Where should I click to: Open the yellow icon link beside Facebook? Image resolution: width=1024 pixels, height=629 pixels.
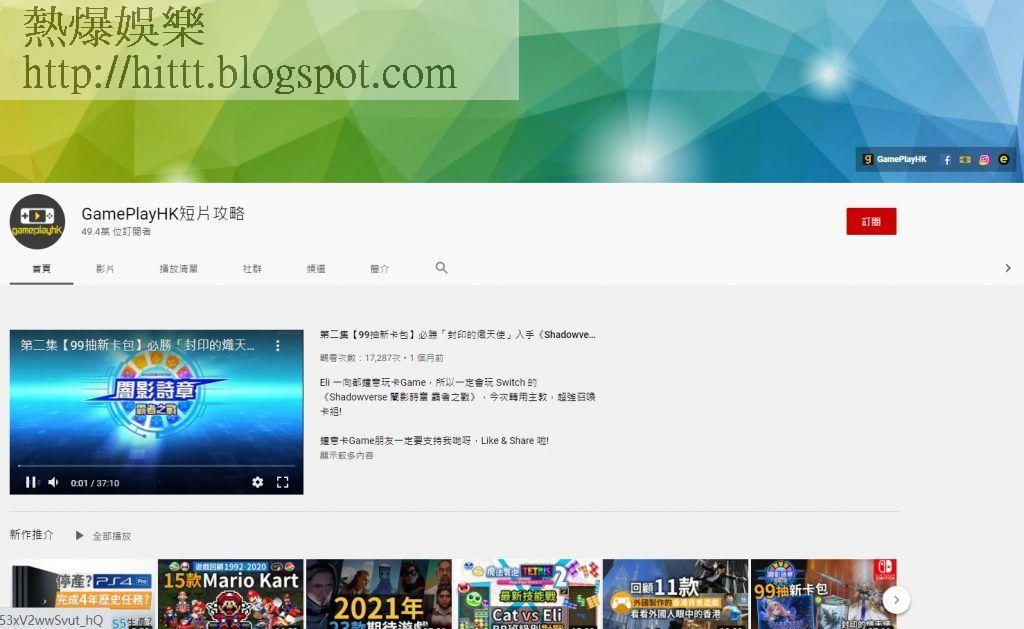click(965, 159)
